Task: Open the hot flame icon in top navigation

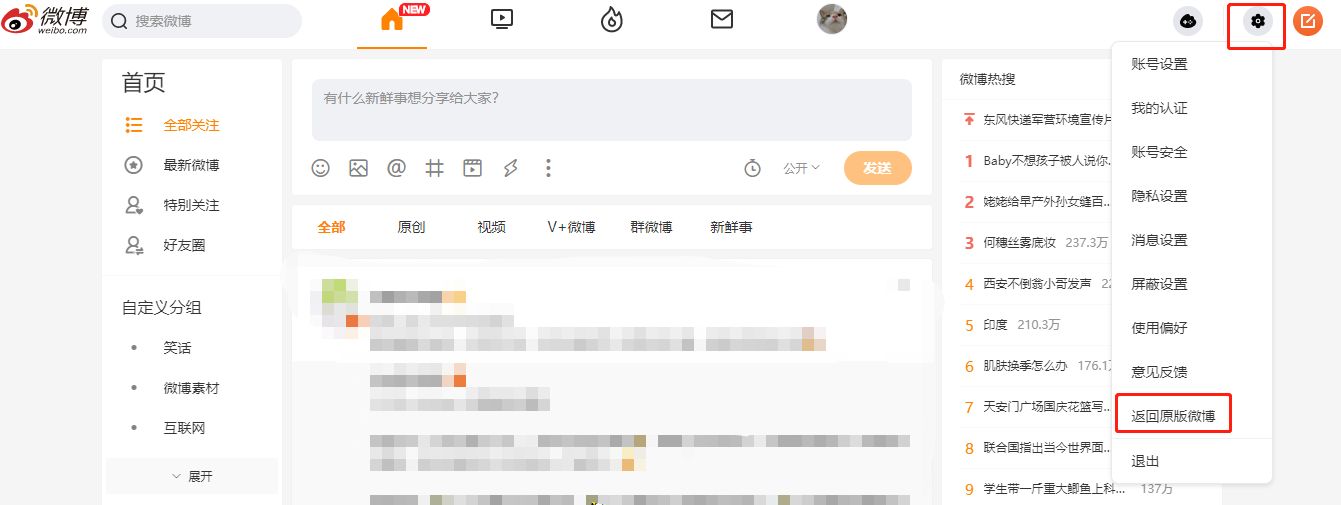Action: click(x=611, y=20)
